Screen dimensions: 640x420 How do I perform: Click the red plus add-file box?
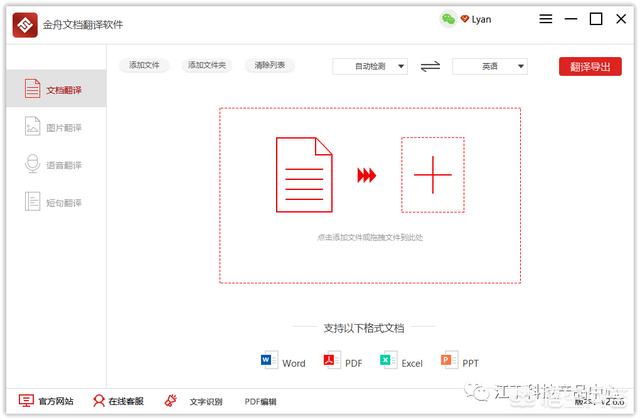433,175
